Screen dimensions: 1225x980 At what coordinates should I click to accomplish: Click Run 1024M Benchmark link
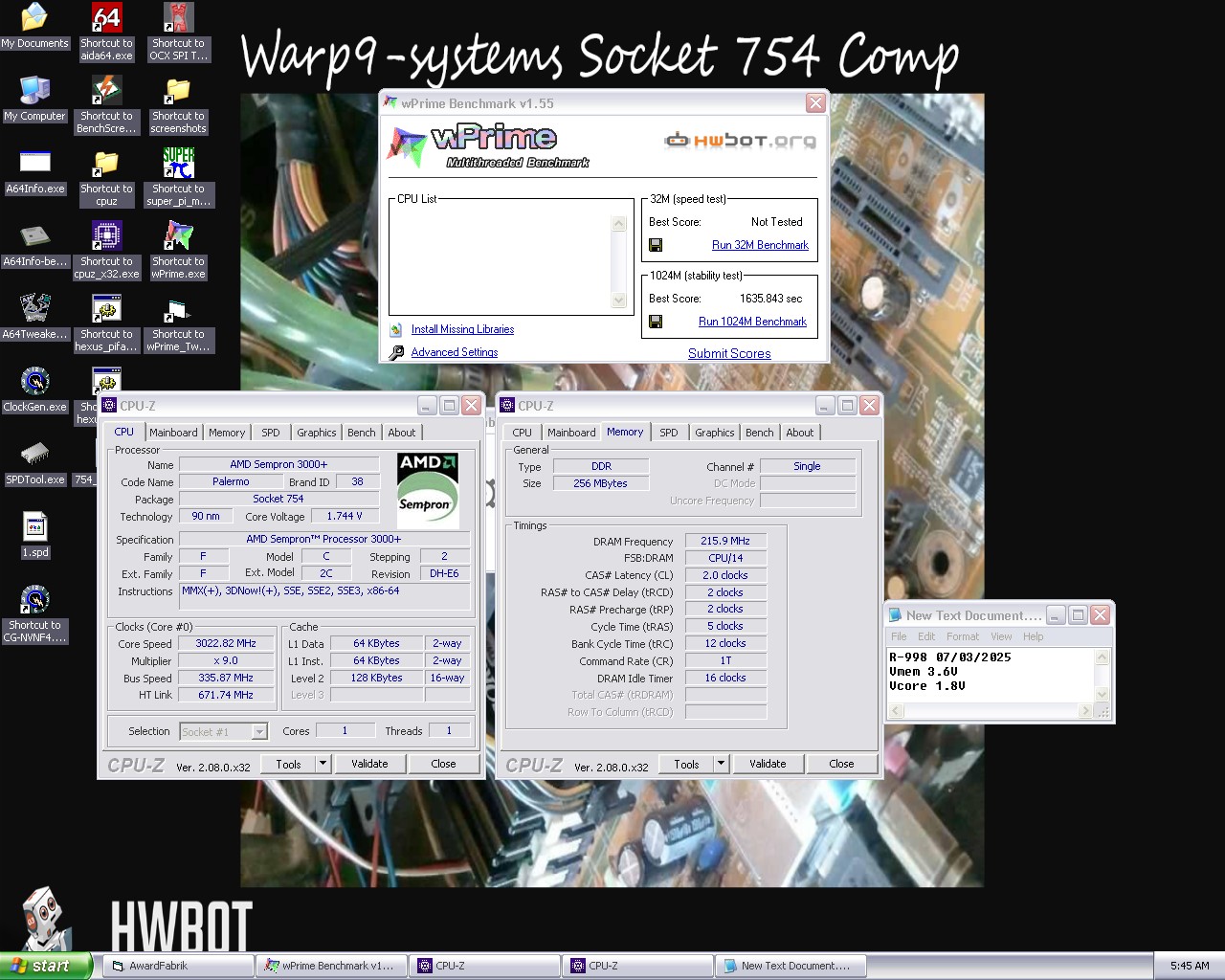(752, 322)
